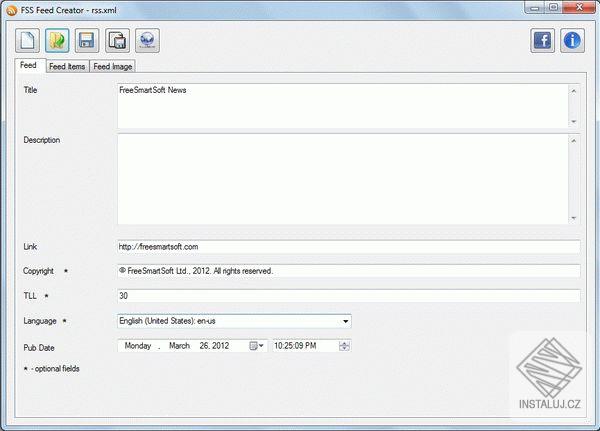The height and width of the screenshot is (431, 600).
Task: Expand the Language dropdown
Action: [345, 321]
